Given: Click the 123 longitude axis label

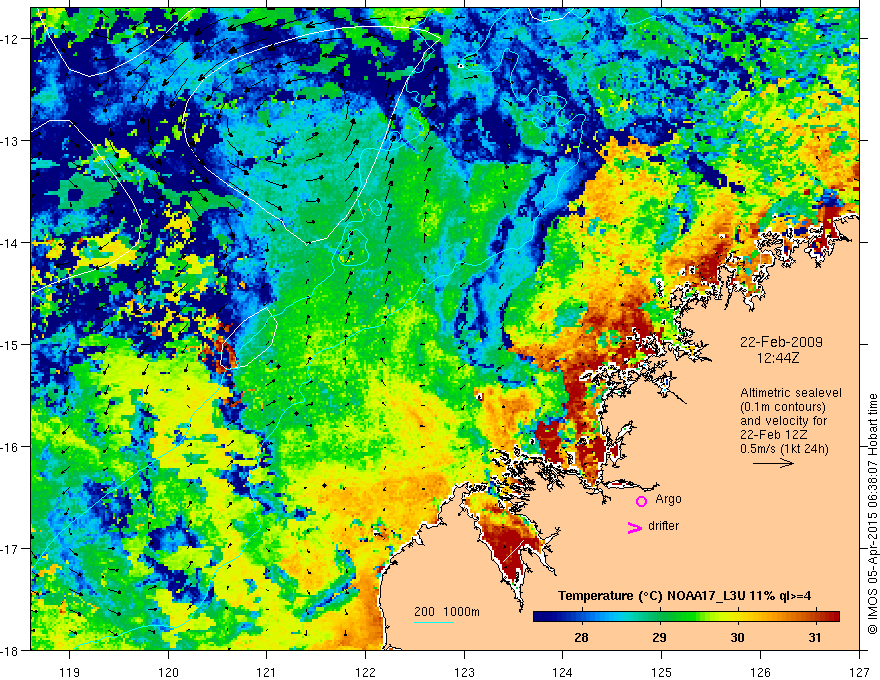Looking at the screenshot, I should (464, 672).
